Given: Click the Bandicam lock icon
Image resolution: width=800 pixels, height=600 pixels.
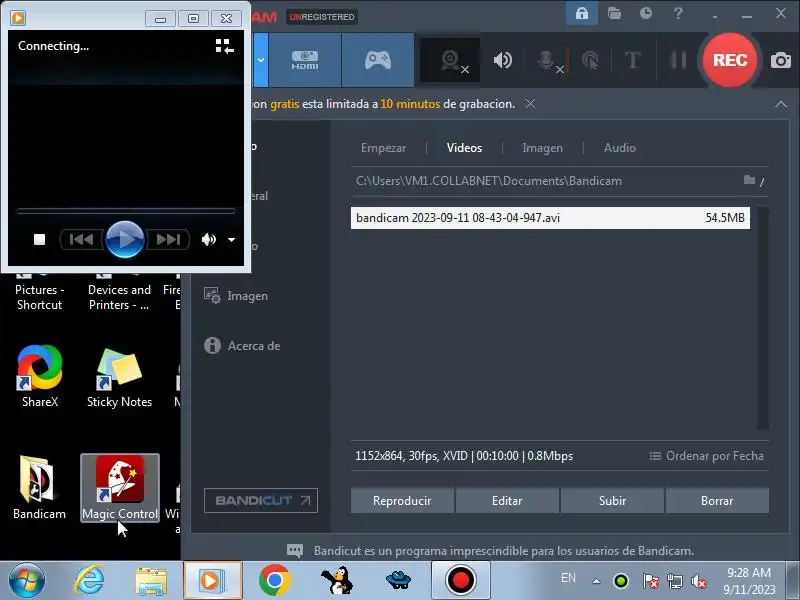Looking at the screenshot, I should pos(582,13).
